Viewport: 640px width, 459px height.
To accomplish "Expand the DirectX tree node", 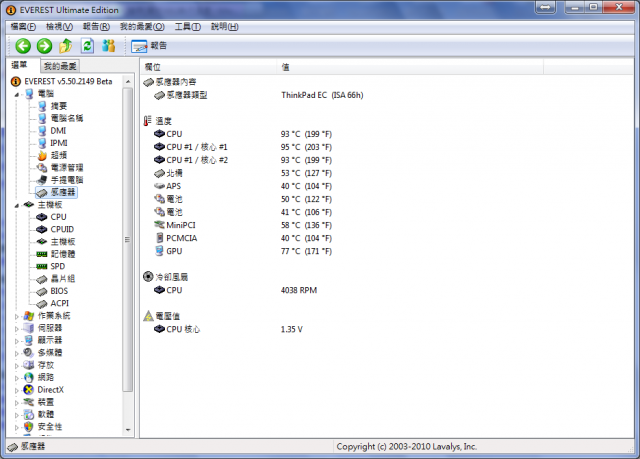I will tap(17, 390).
